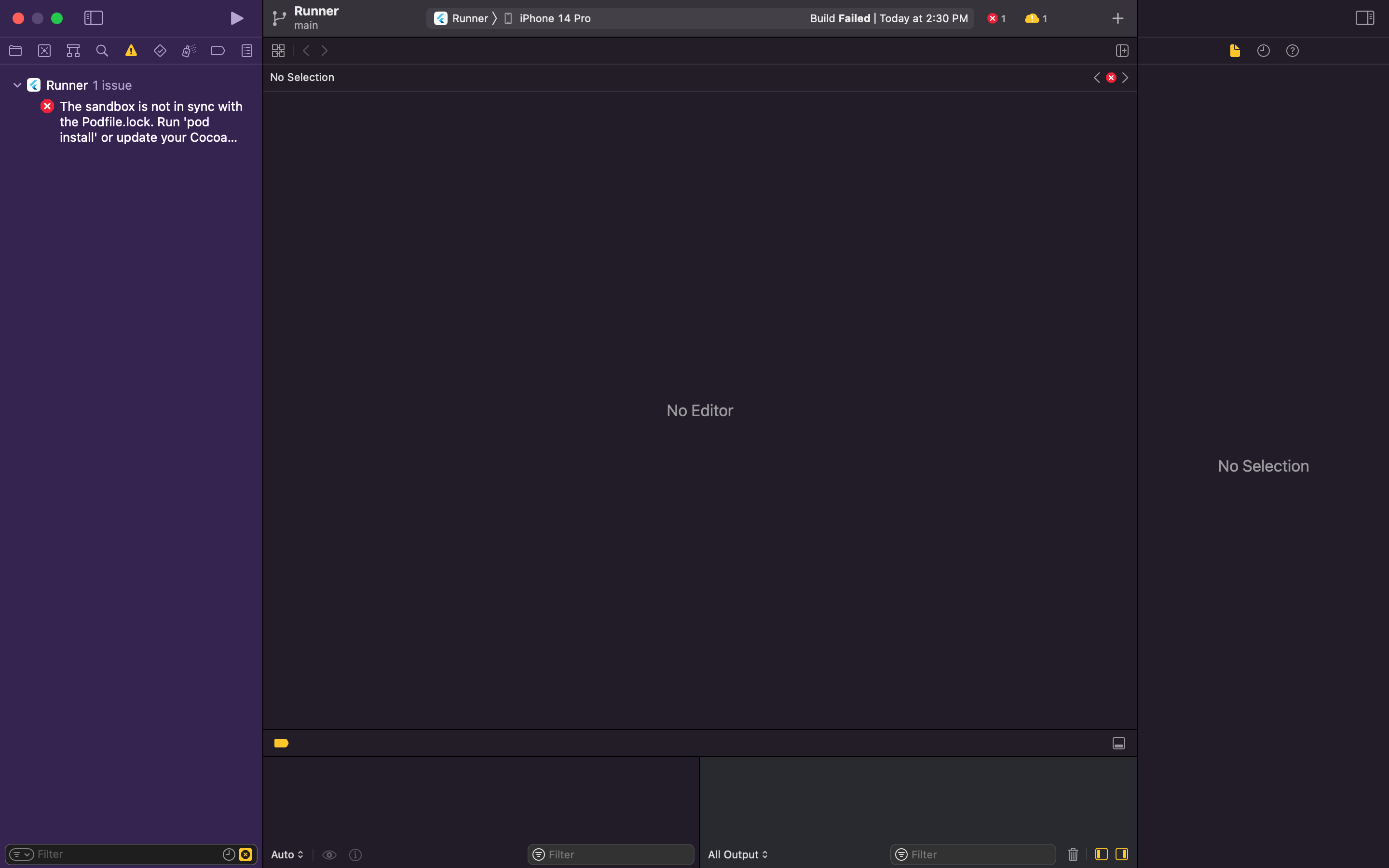Image resolution: width=1389 pixels, height=868 pixels.
Task: Open the Auto variables scope dropdown
Action: [287, 855]
